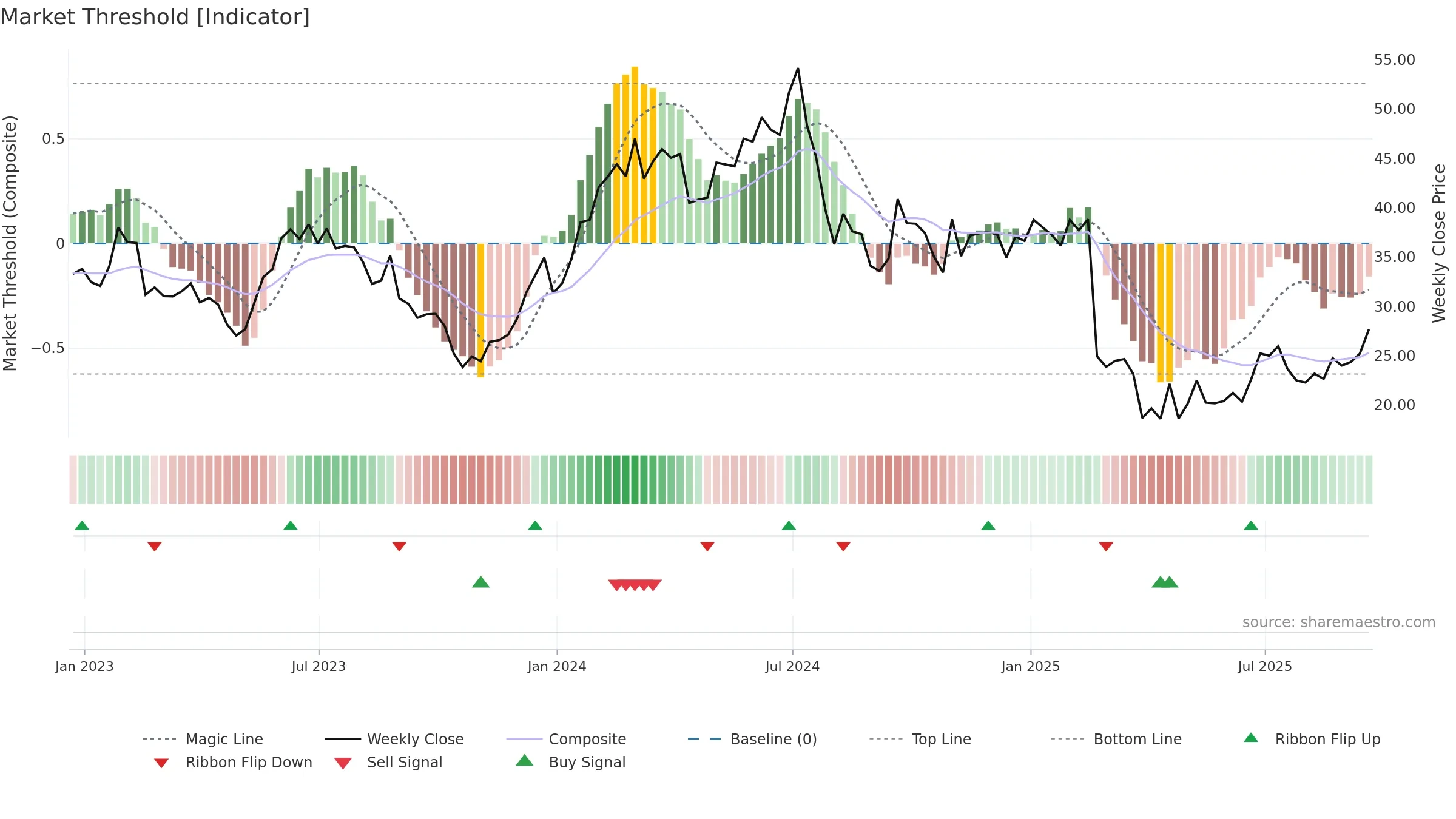Screen dimensions: 1456x819
Task: Click the Jan 2024 x-axis label
Action: [x=557, y=666]
